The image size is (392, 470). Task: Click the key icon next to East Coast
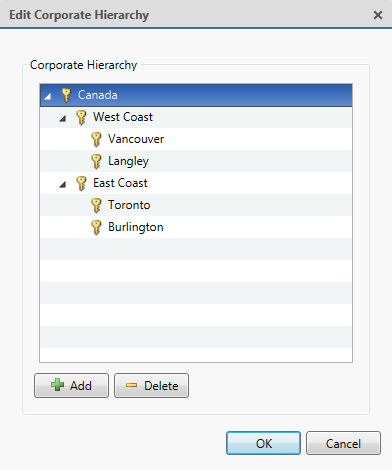click(81, 183)
